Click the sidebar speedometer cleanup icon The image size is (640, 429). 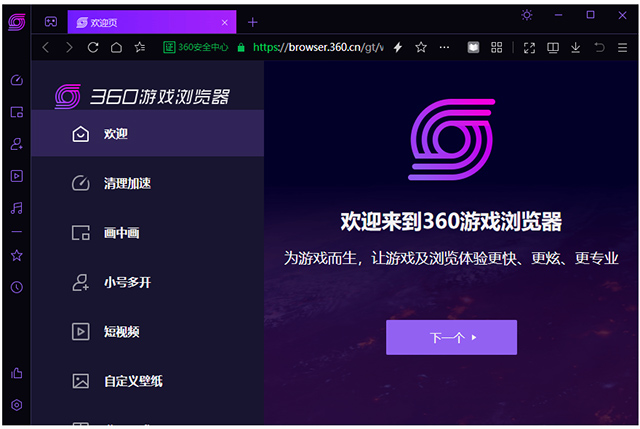[x=17, y=80]
